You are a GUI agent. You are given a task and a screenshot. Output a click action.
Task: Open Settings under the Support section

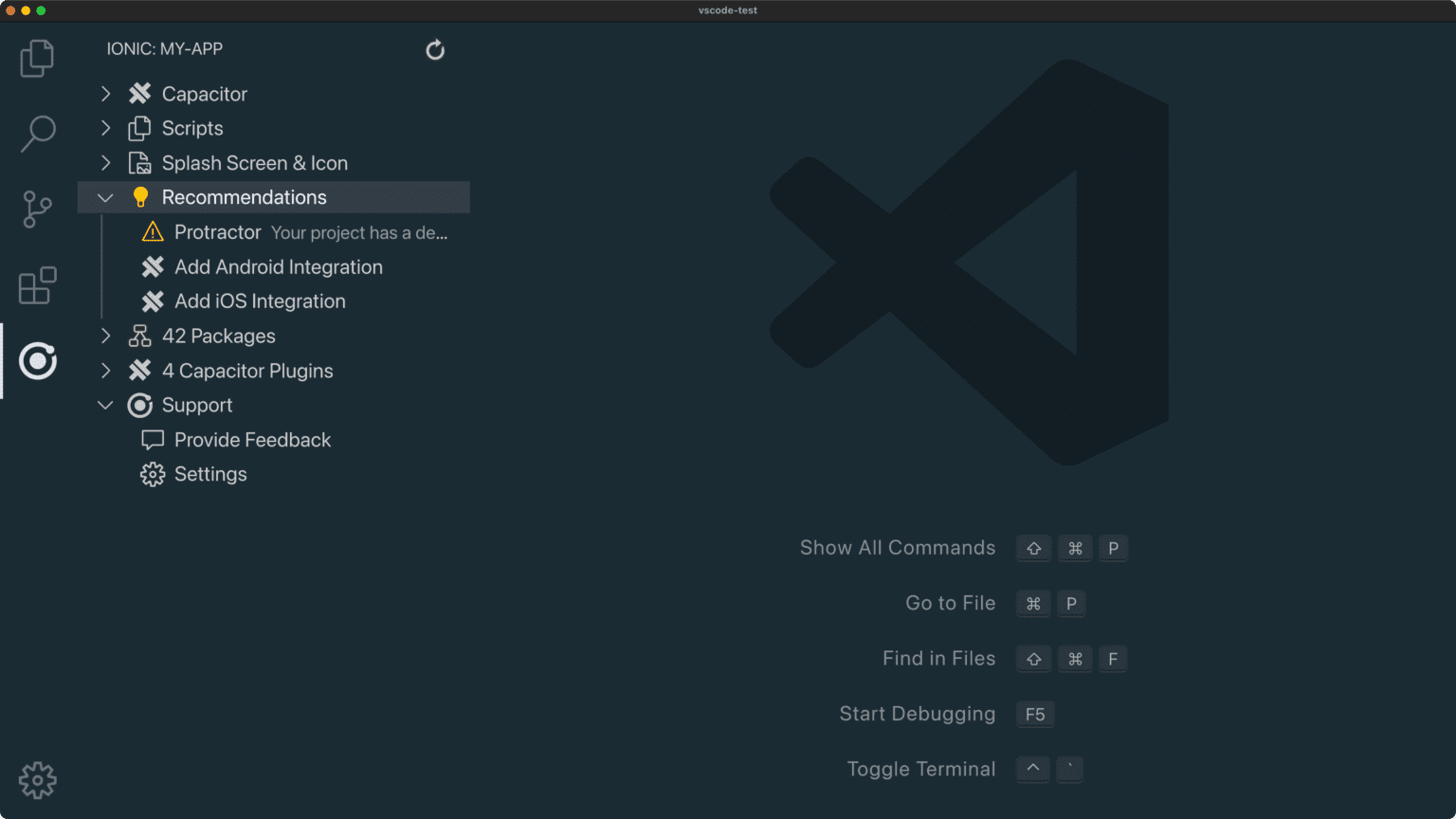209,474
